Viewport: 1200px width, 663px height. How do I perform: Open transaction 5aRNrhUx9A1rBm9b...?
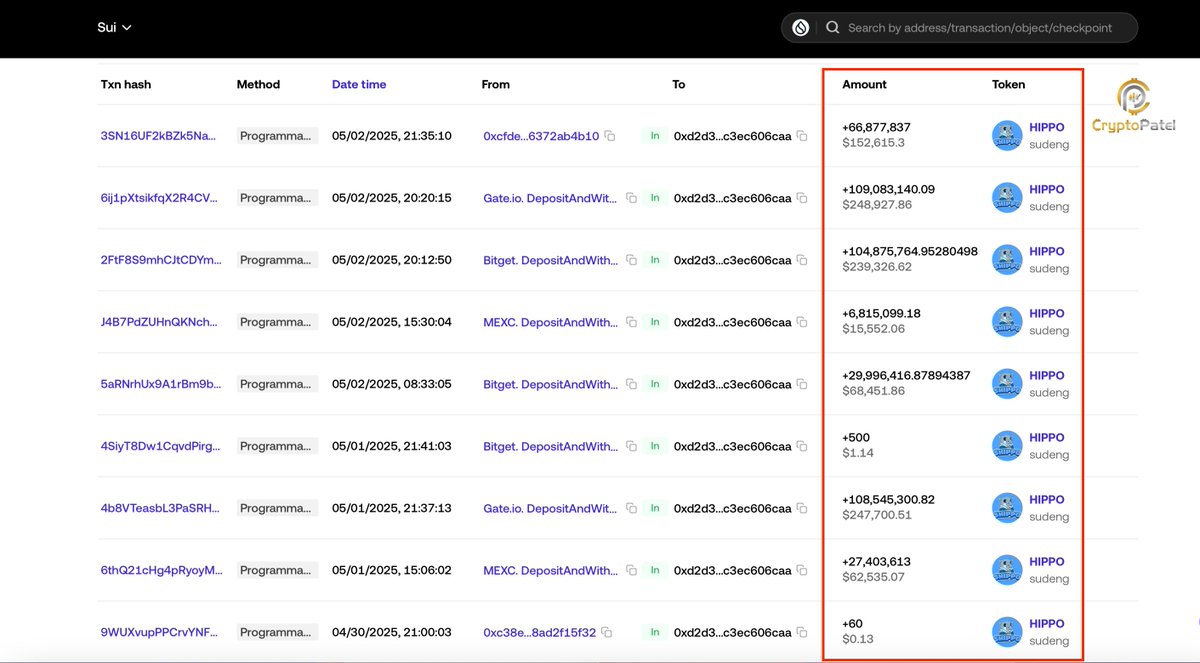[161, 384]
